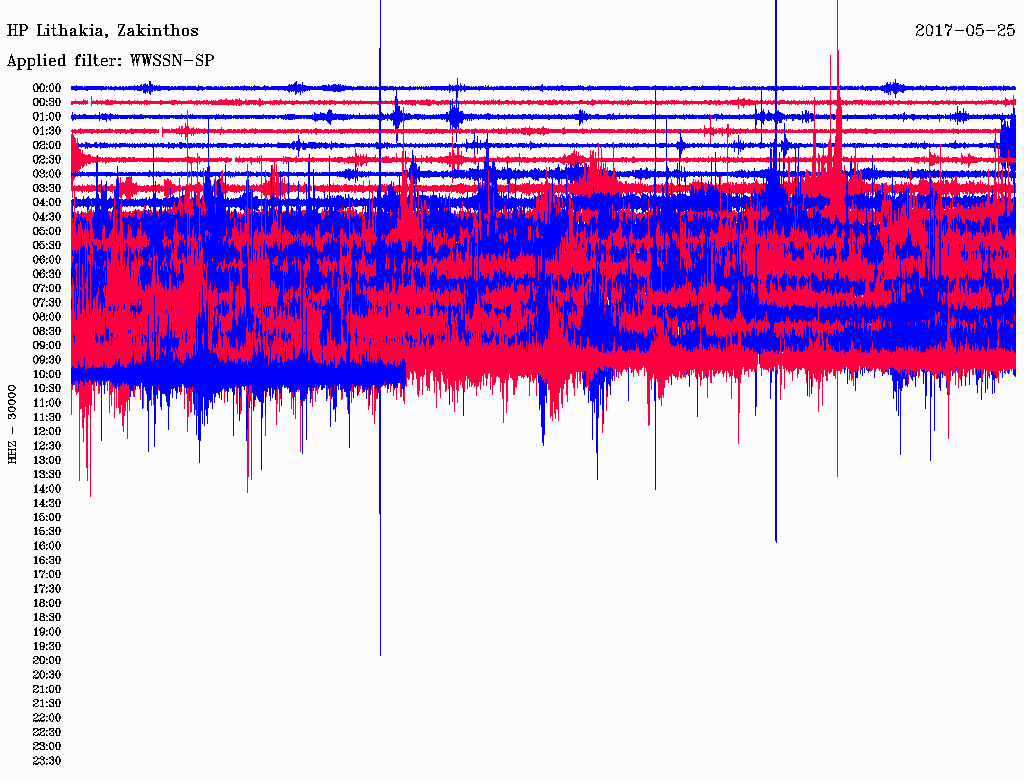Click the '15:30' time label
This screenshot has width=1024, height=780.
click(47, 531)
